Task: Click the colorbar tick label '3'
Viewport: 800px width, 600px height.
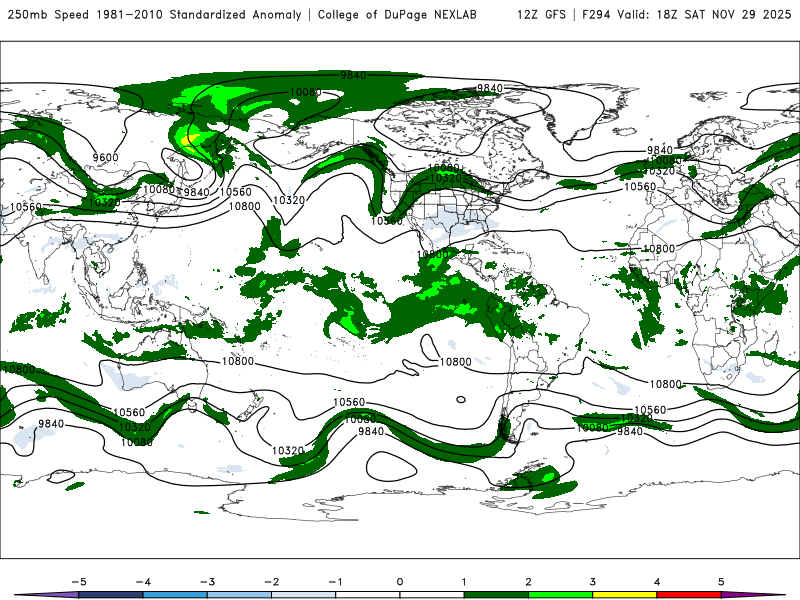Action: pyautogui.click(x=592, y=582)
